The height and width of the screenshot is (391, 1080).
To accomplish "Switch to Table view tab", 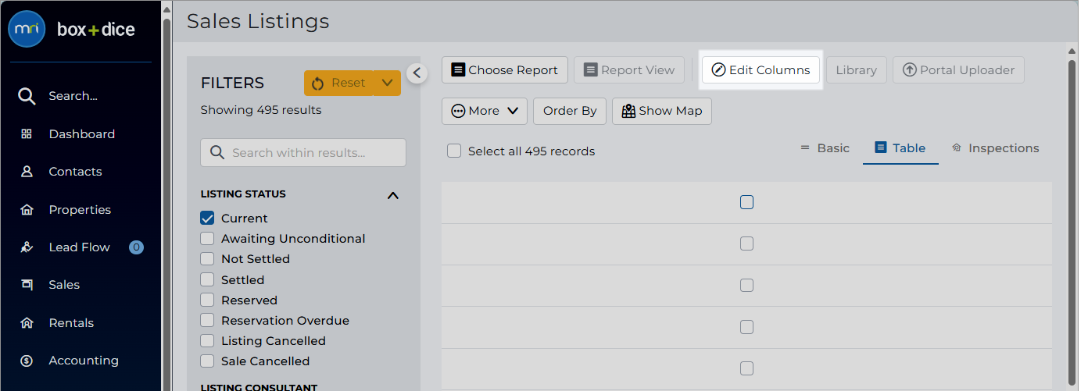I will pos(900,148).
